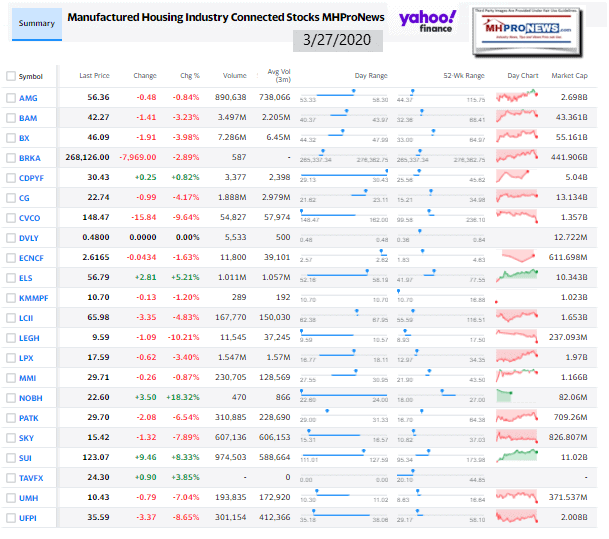Viewport: 609px width, 539px height.
Task: Open the Summary tab
Action: tap(34, 24)
